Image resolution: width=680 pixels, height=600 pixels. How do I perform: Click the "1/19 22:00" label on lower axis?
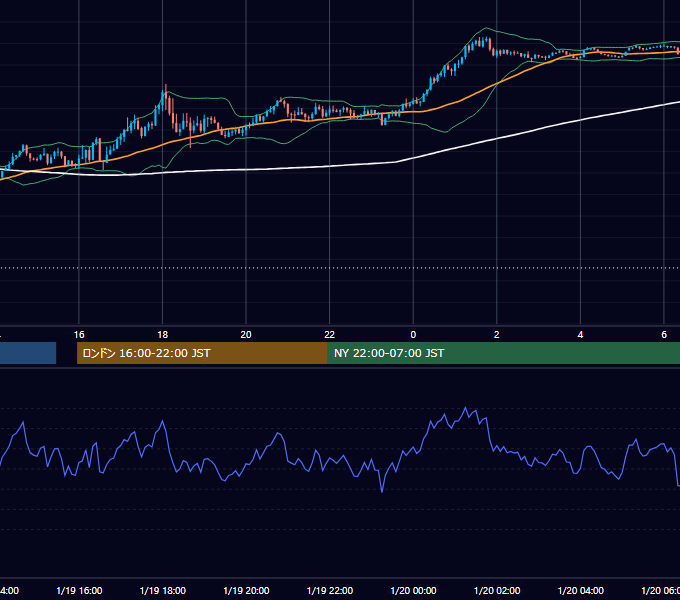(x=330, y=590)
